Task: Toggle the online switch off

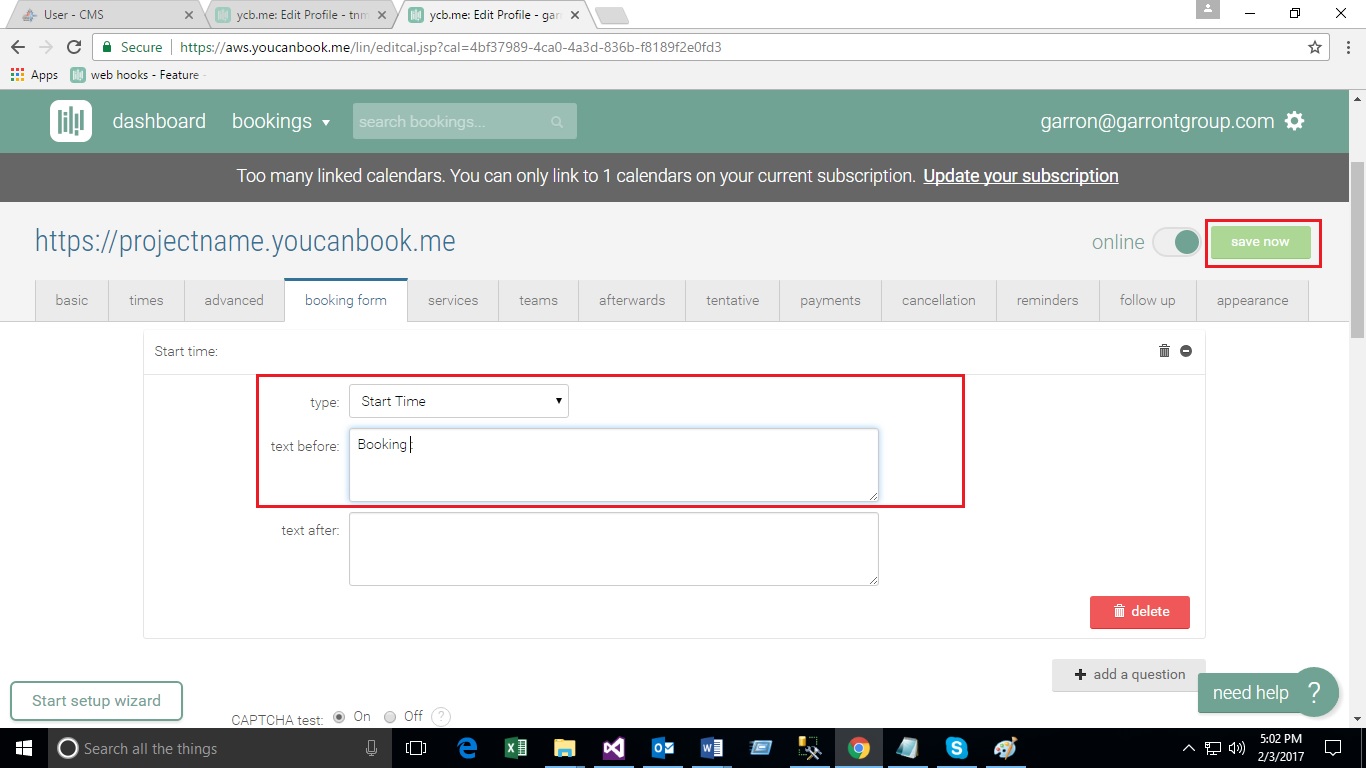Action: [1176, 242]
